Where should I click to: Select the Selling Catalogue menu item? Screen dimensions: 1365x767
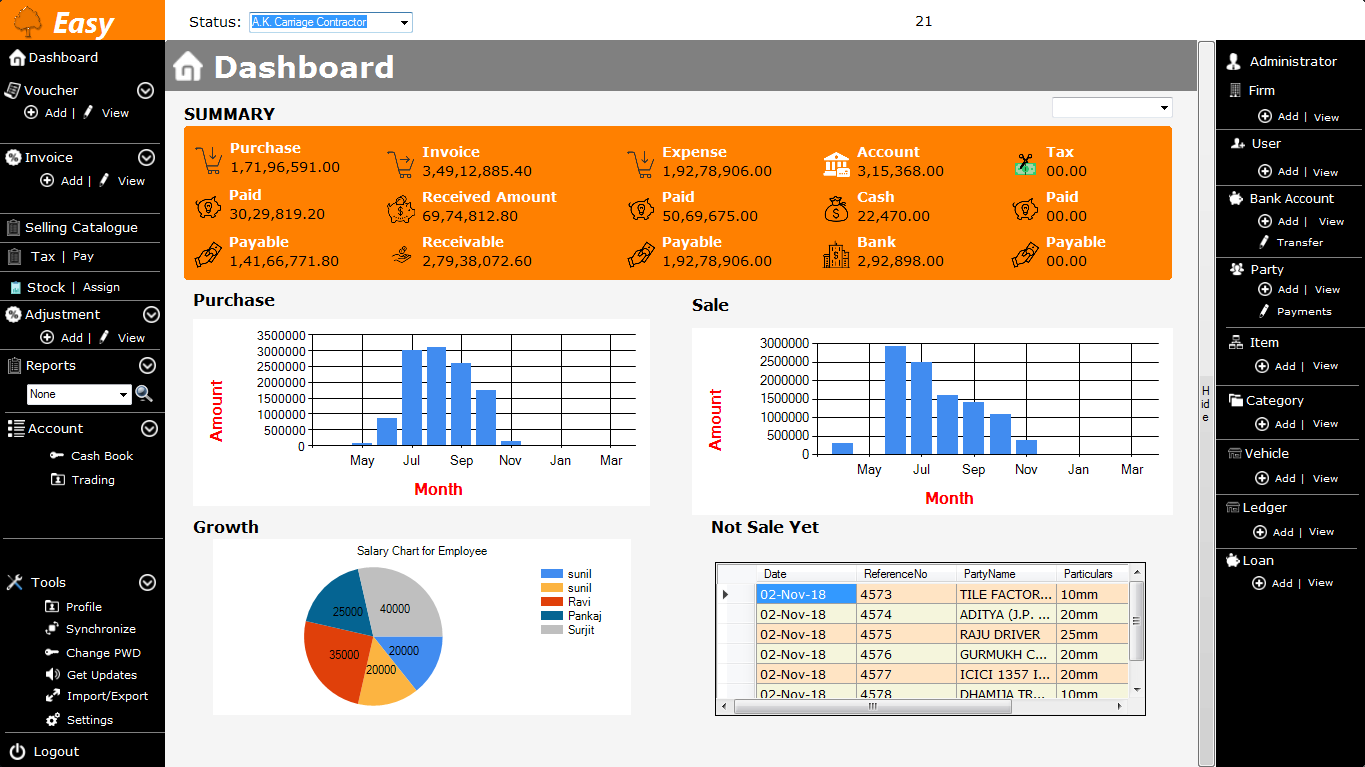81,227
